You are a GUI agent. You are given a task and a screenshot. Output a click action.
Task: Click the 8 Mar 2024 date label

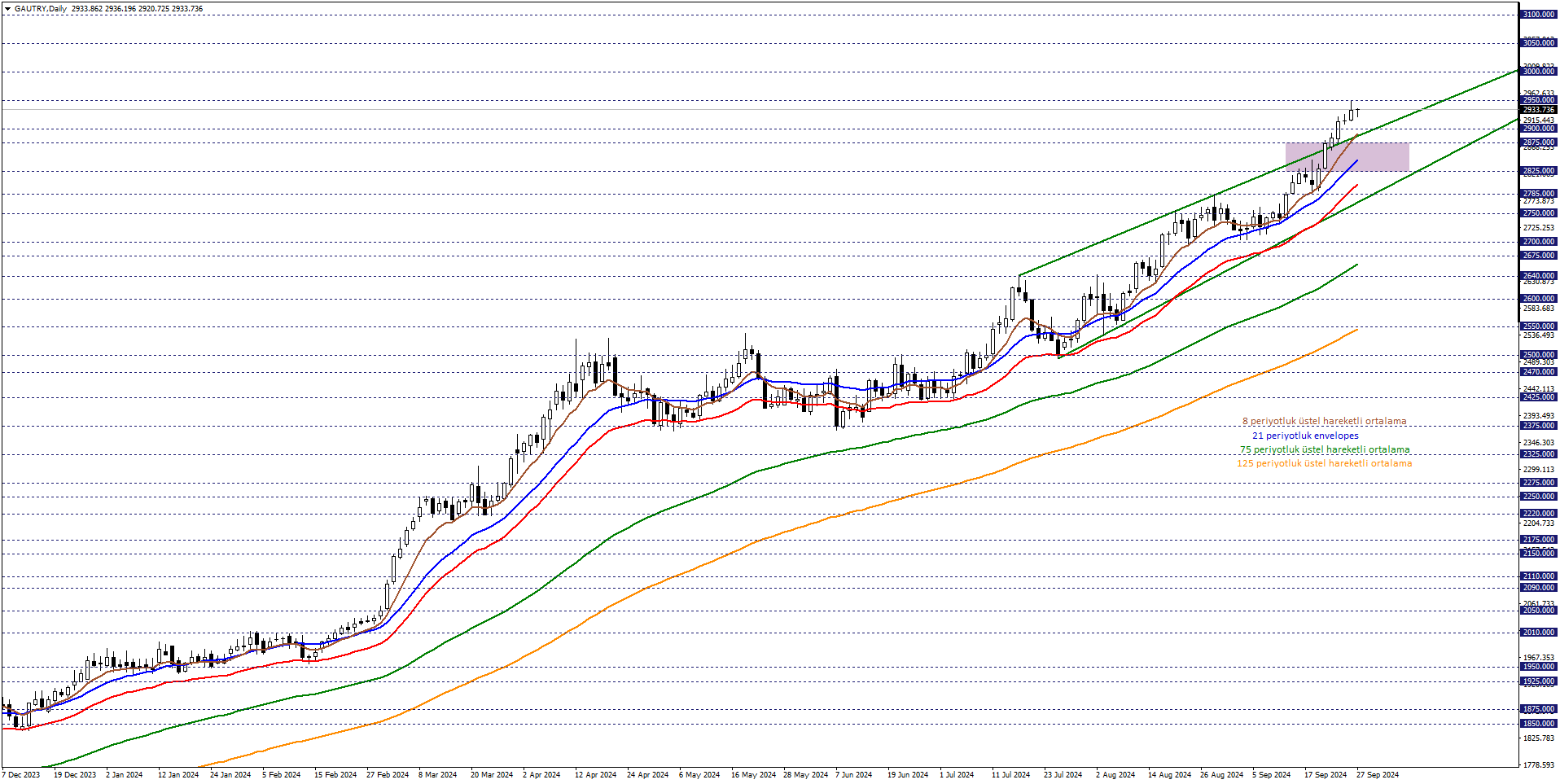pyautogui.click(x=438, y=775)
